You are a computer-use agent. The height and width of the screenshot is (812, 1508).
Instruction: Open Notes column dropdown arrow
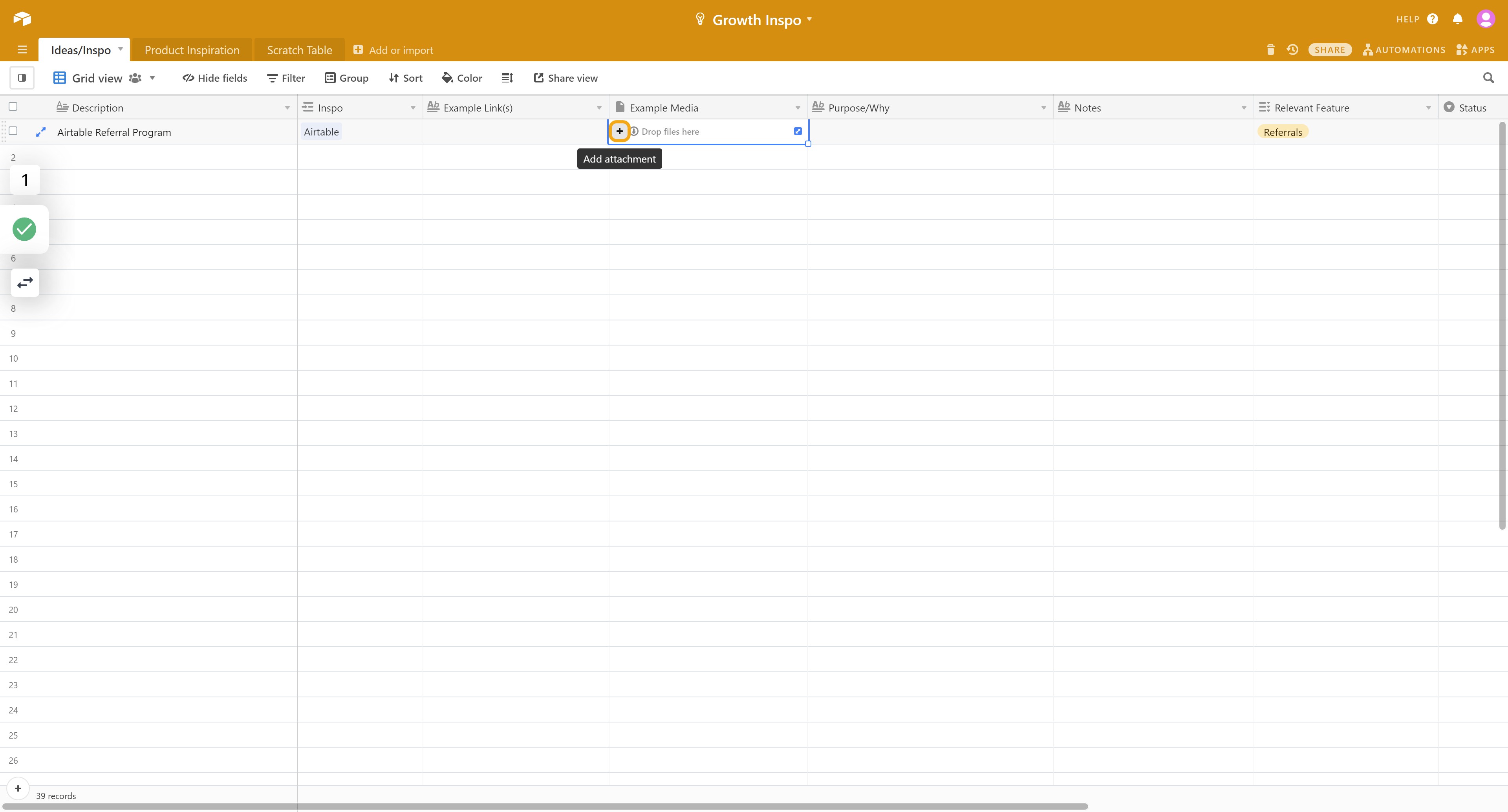1244,108
